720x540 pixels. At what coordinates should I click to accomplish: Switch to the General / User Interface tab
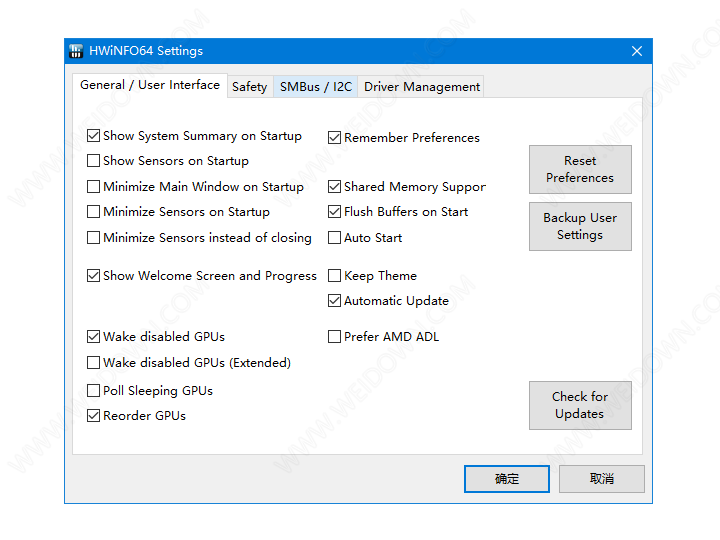tap(150, 85)
